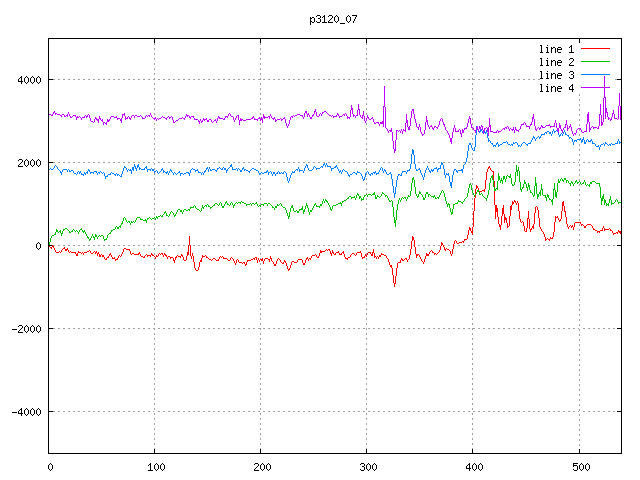
Task: Click the "line 4" legend label
Action: tap(556, 89)
